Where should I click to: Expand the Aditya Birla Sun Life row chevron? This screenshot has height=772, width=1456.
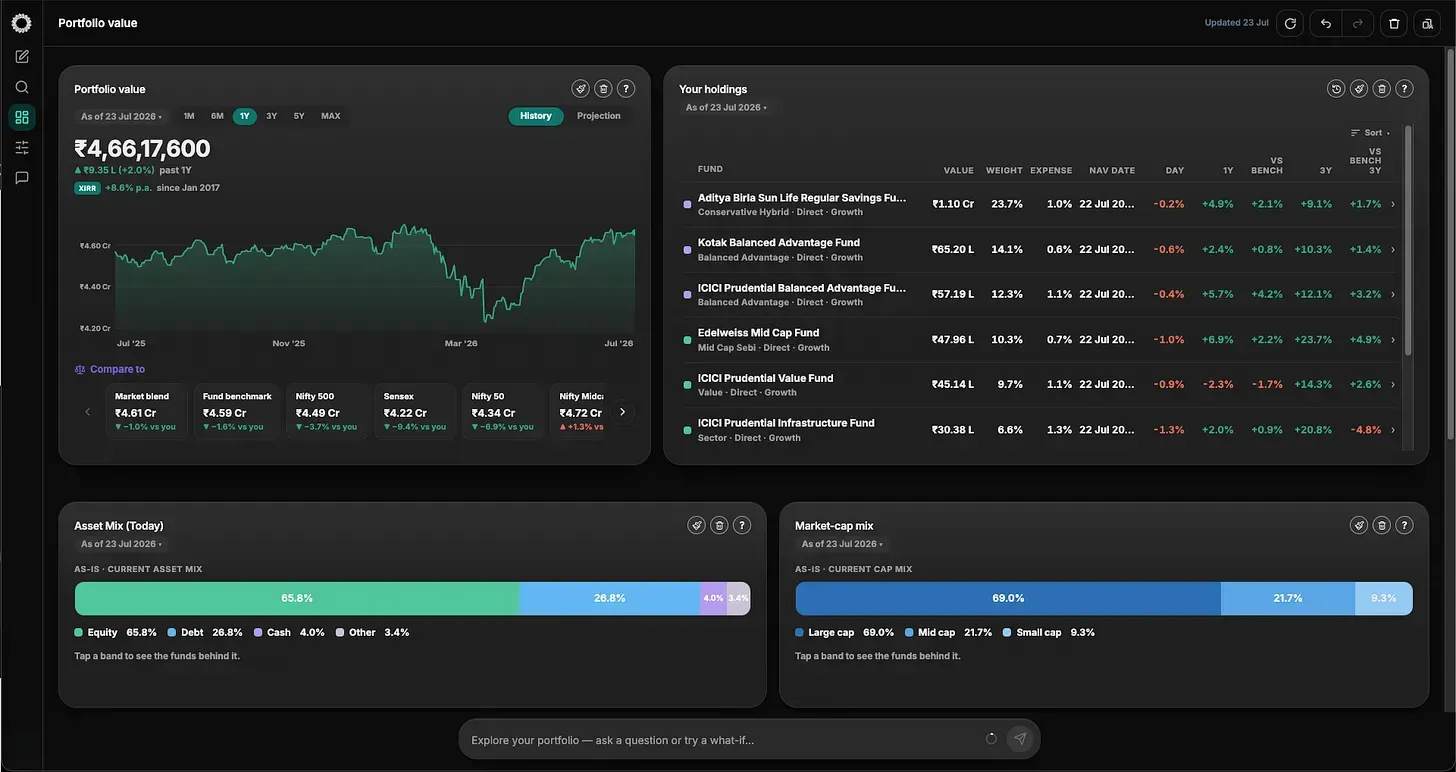(x=1393, y=204)
